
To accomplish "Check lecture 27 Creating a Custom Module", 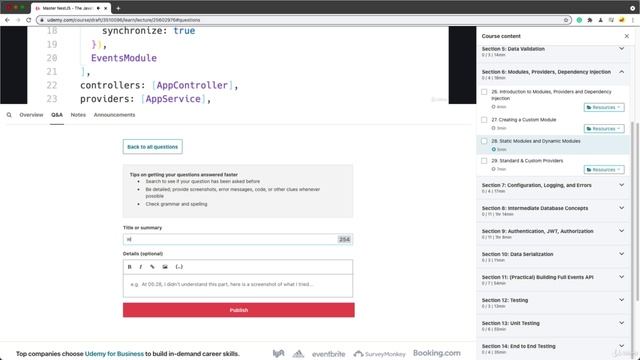I will point(484,120).
